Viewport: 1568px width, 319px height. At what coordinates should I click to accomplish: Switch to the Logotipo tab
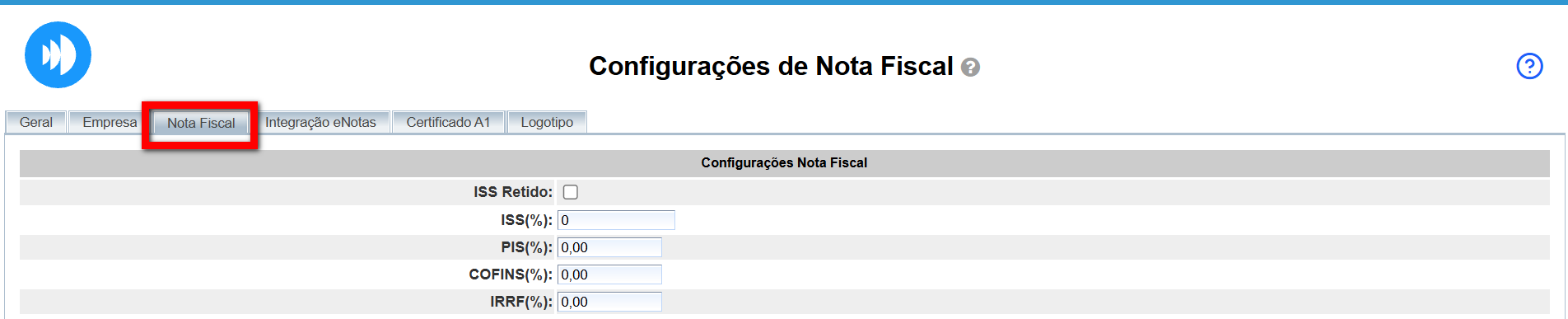click(x=547, y=122)
